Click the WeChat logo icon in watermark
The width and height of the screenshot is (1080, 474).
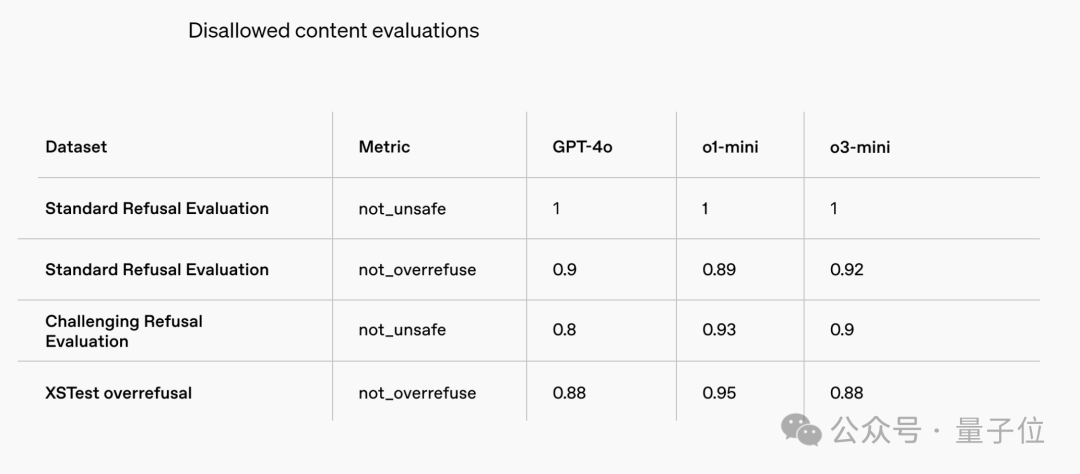point(801,430)
